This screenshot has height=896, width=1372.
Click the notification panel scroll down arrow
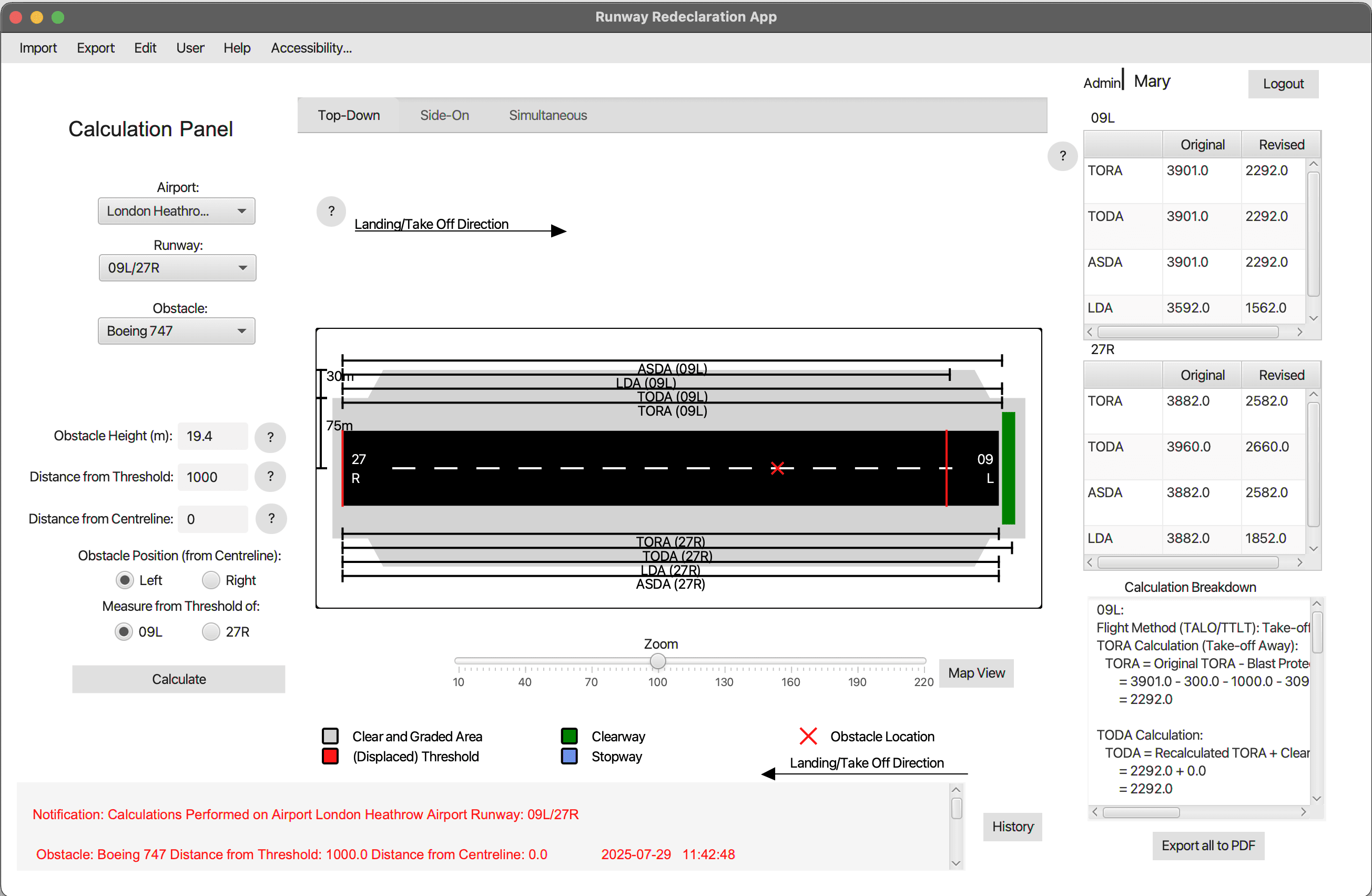[x=956, y=863]
